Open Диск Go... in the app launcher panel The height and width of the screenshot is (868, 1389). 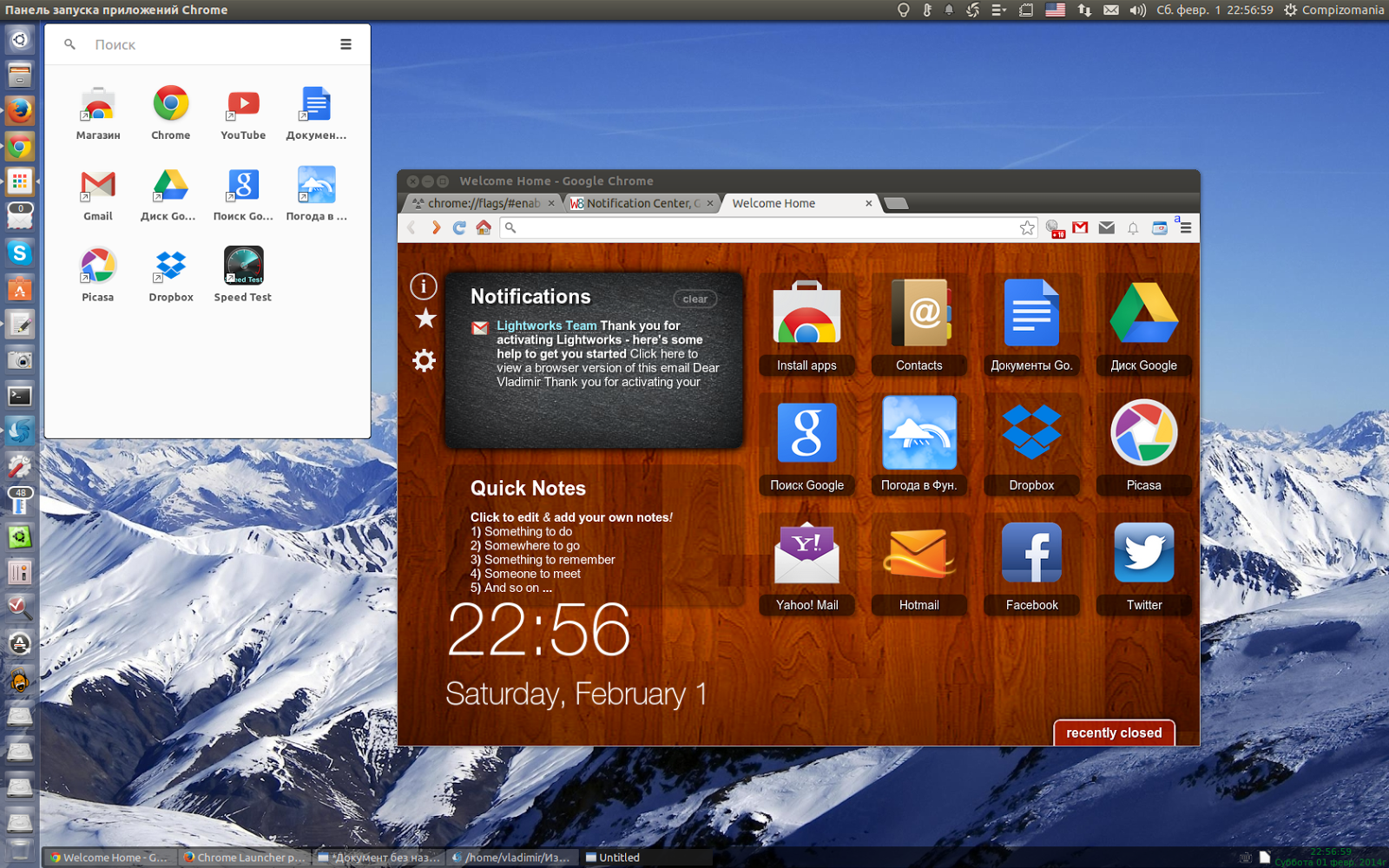169,194
